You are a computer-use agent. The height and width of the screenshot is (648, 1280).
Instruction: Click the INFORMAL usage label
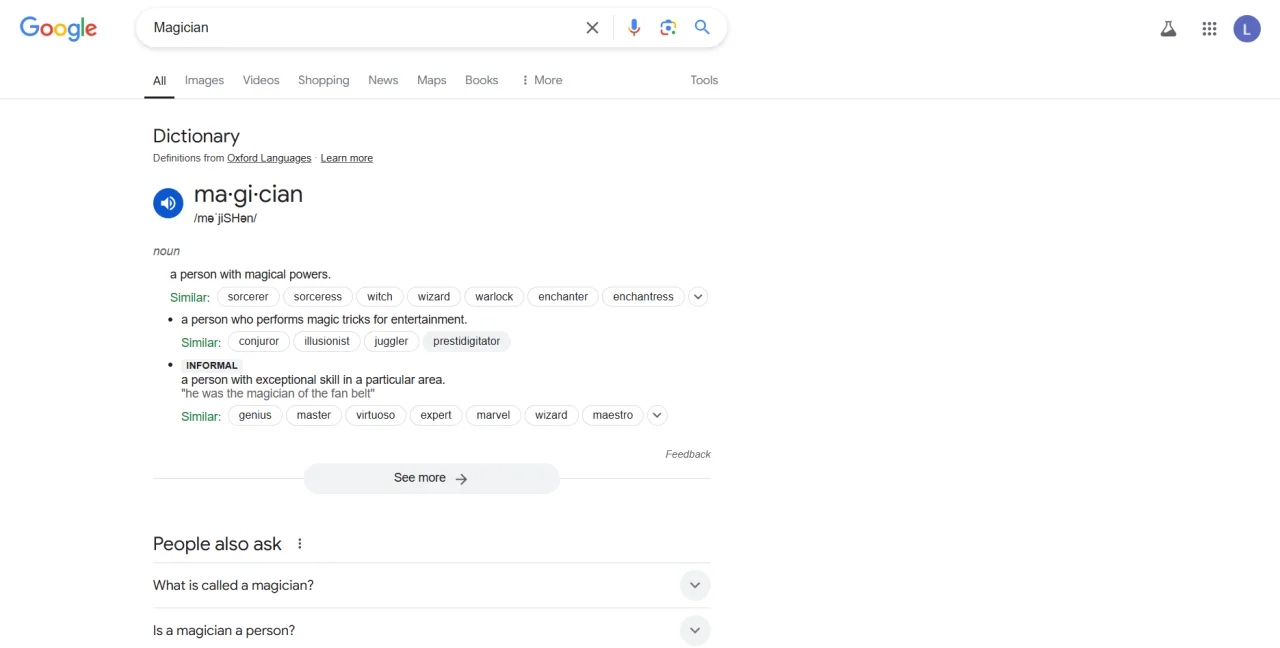pos(212,365)
